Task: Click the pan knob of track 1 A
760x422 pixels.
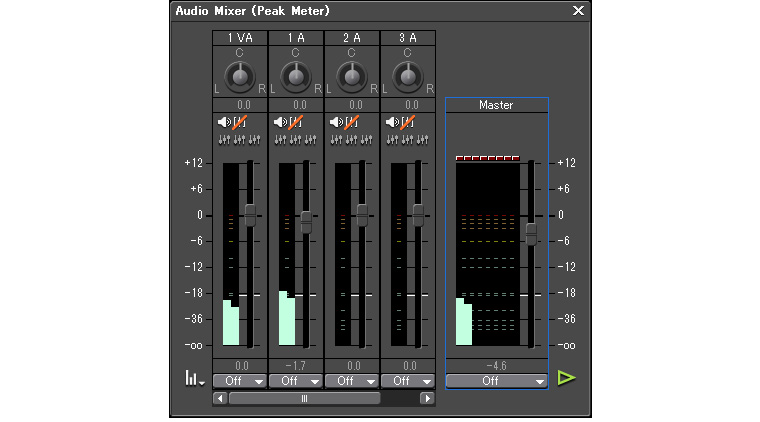Action: pos(296,77)
